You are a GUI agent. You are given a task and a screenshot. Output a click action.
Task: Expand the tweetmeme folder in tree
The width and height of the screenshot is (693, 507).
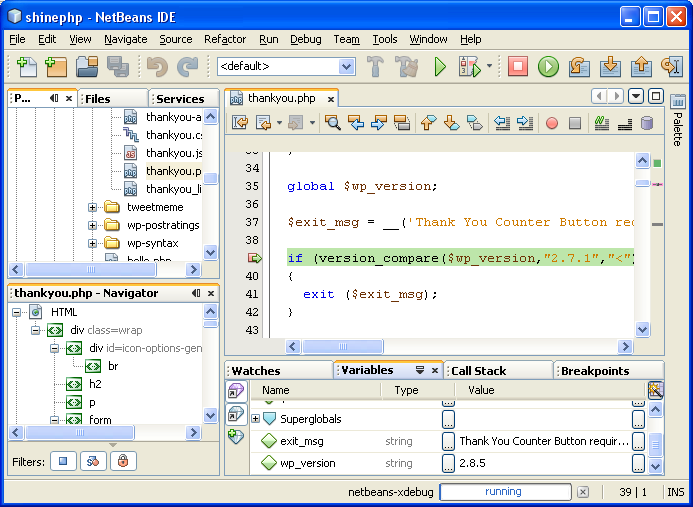tap(93, 207)
